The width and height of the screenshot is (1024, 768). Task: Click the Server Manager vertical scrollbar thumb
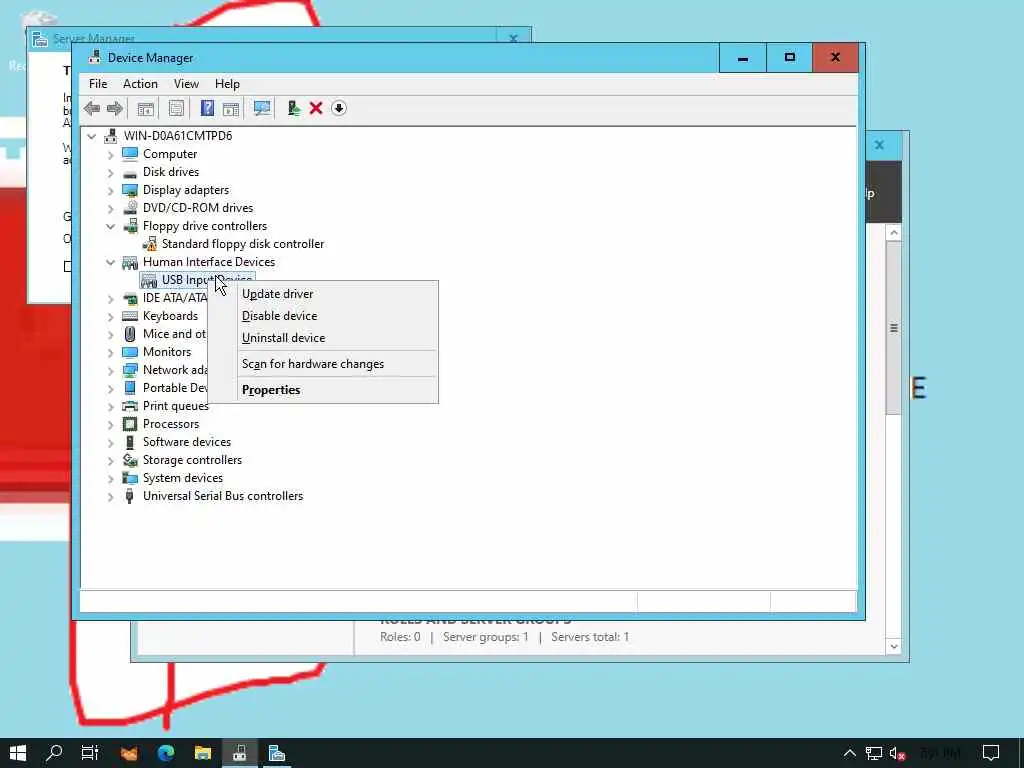893,328
